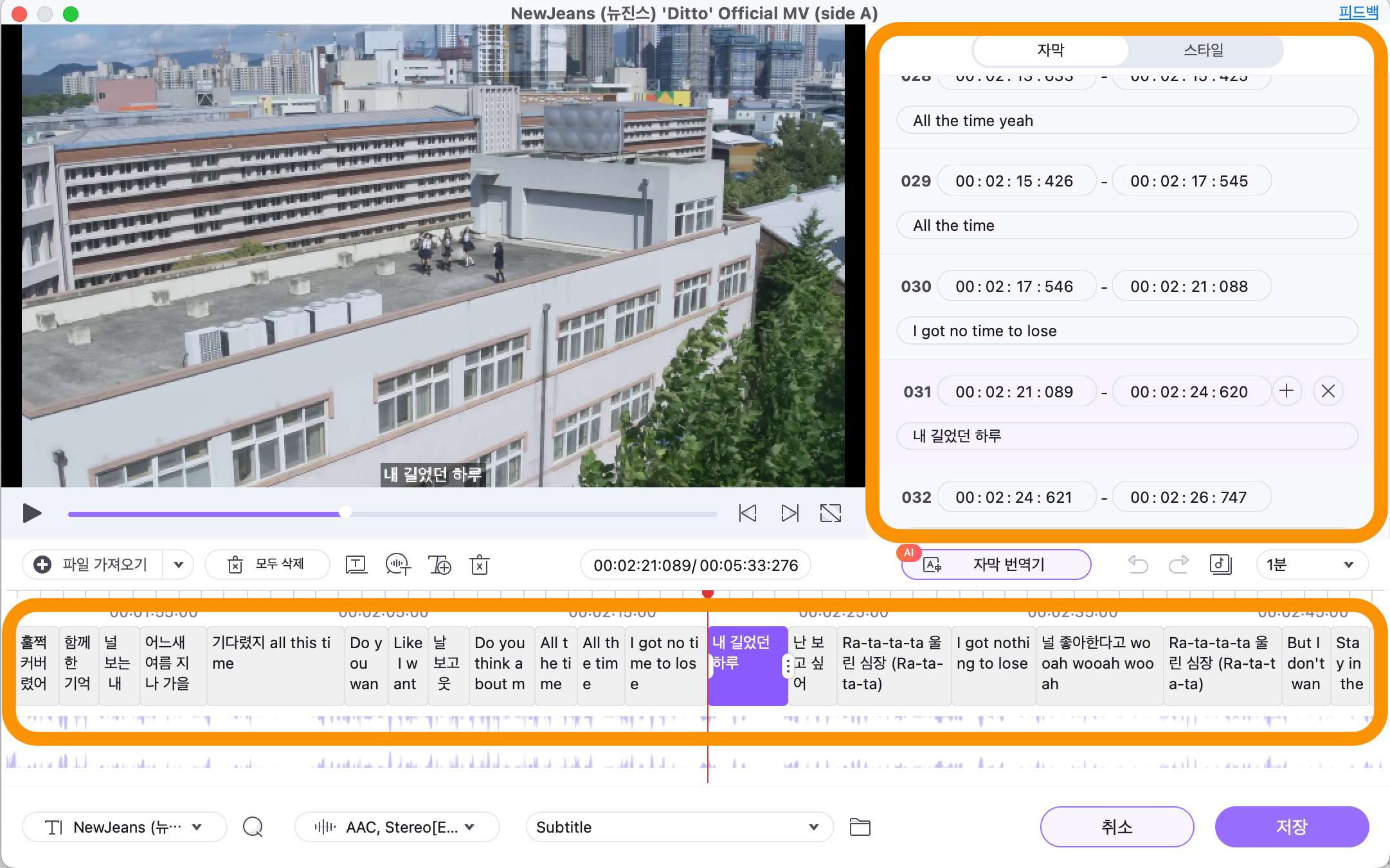
Task: Expand the 파일 가져오기 dropdown arrow
Action: pos(178,563)
